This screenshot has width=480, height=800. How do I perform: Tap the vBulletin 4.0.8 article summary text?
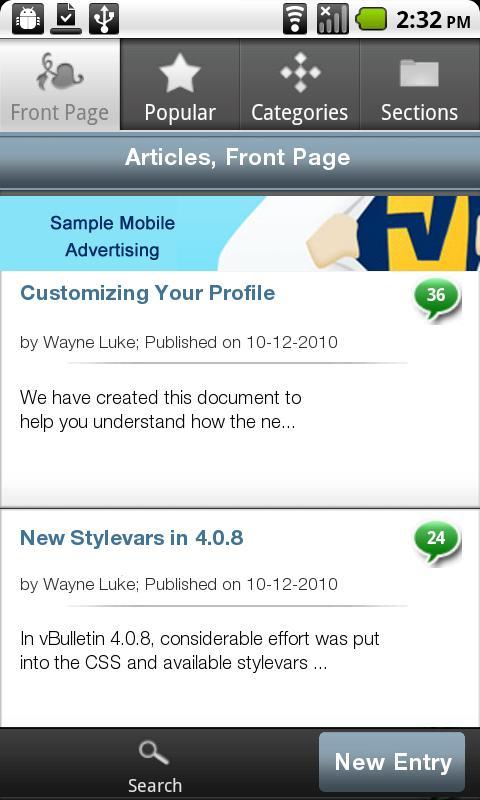pos(199,651)
